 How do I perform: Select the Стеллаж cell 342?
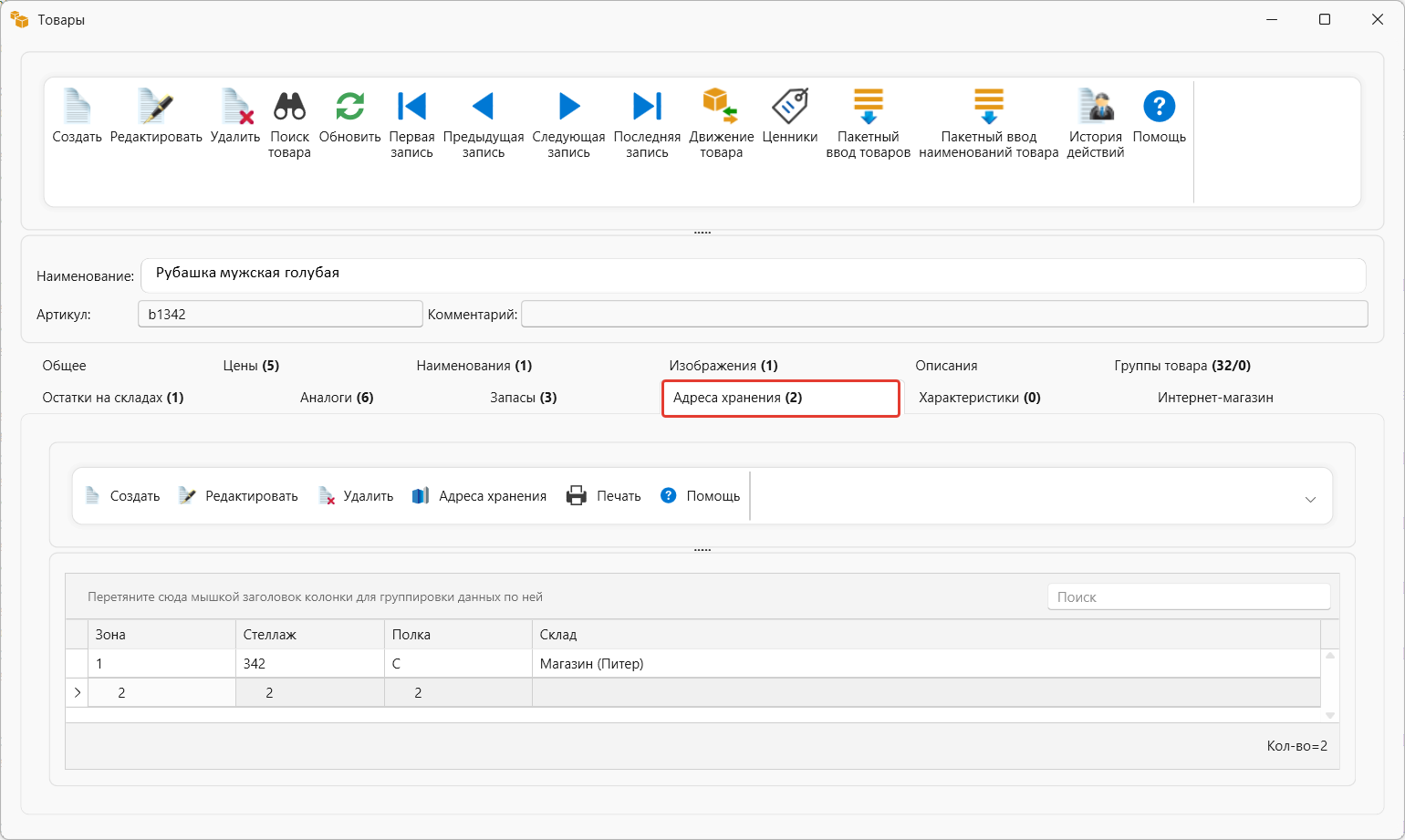pyautogui.click(x=310, y=664)
